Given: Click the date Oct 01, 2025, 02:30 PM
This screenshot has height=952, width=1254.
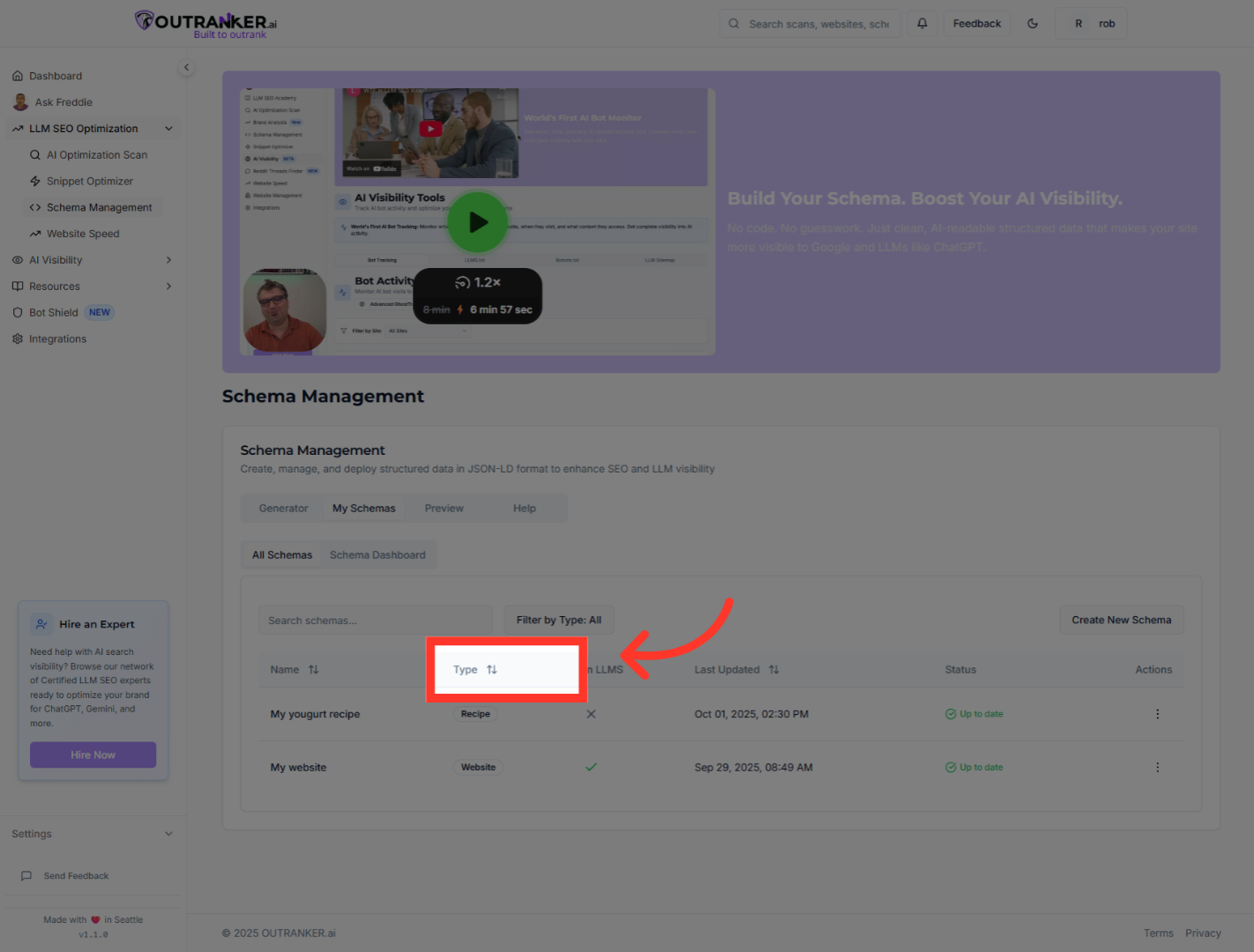Looking at the screenshot, I should tap(751, 714).
